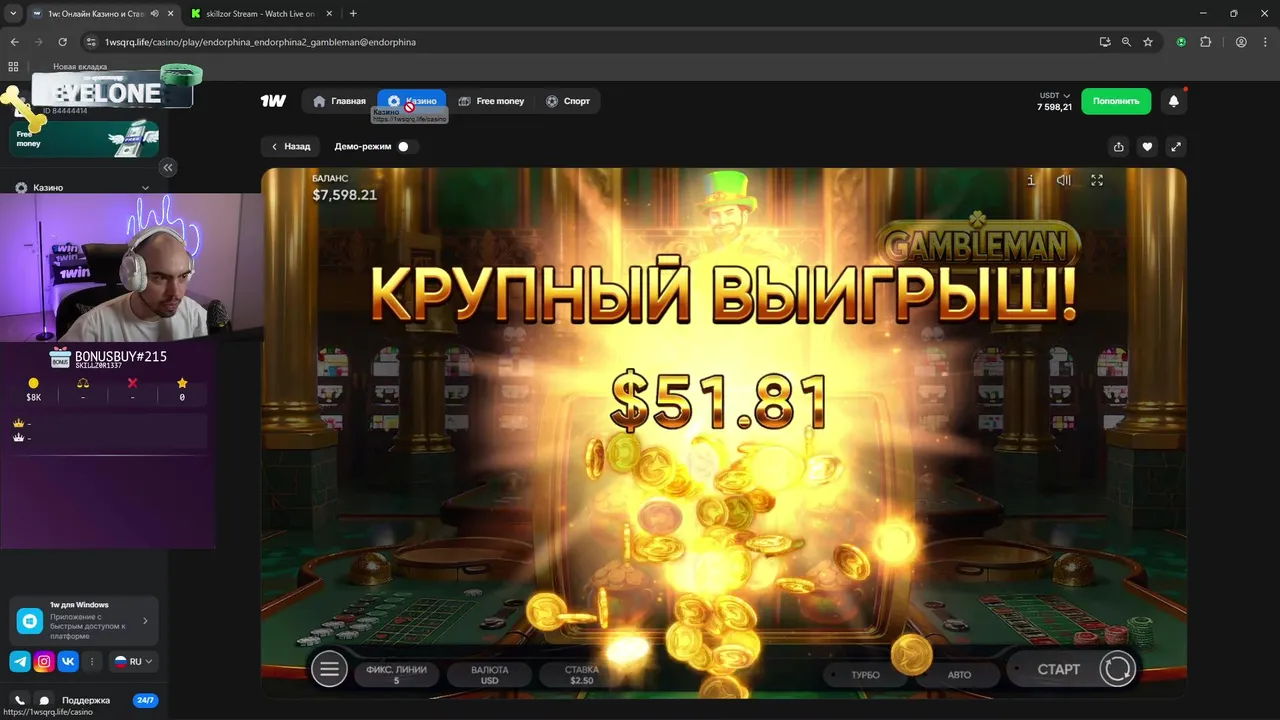The width and height of the screenshot is (1280, 720).
Task: Expand game with the fullscreen arrows icon
Action: pos(1176,147)
